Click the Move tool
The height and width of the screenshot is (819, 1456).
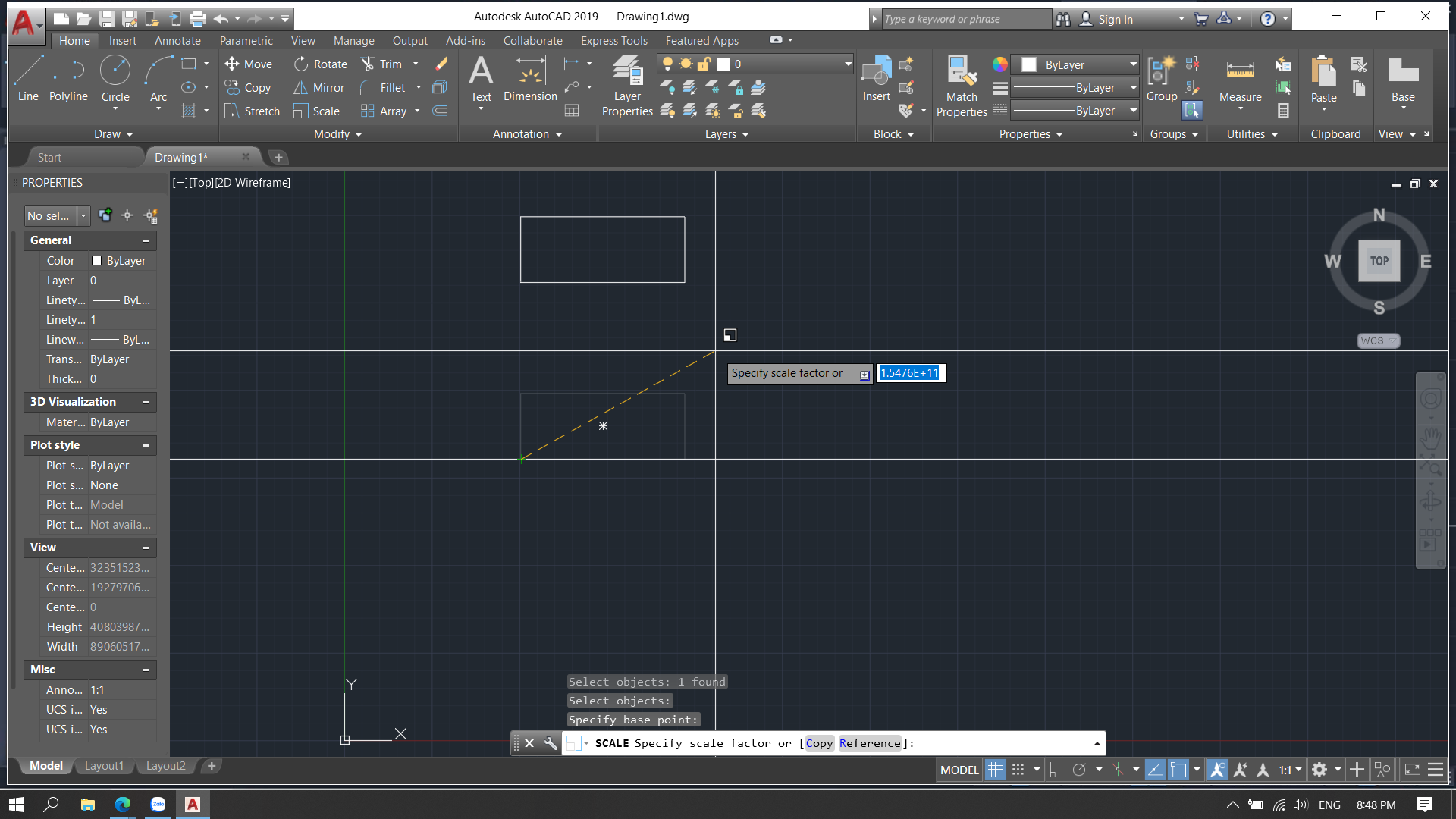[249, 64]
